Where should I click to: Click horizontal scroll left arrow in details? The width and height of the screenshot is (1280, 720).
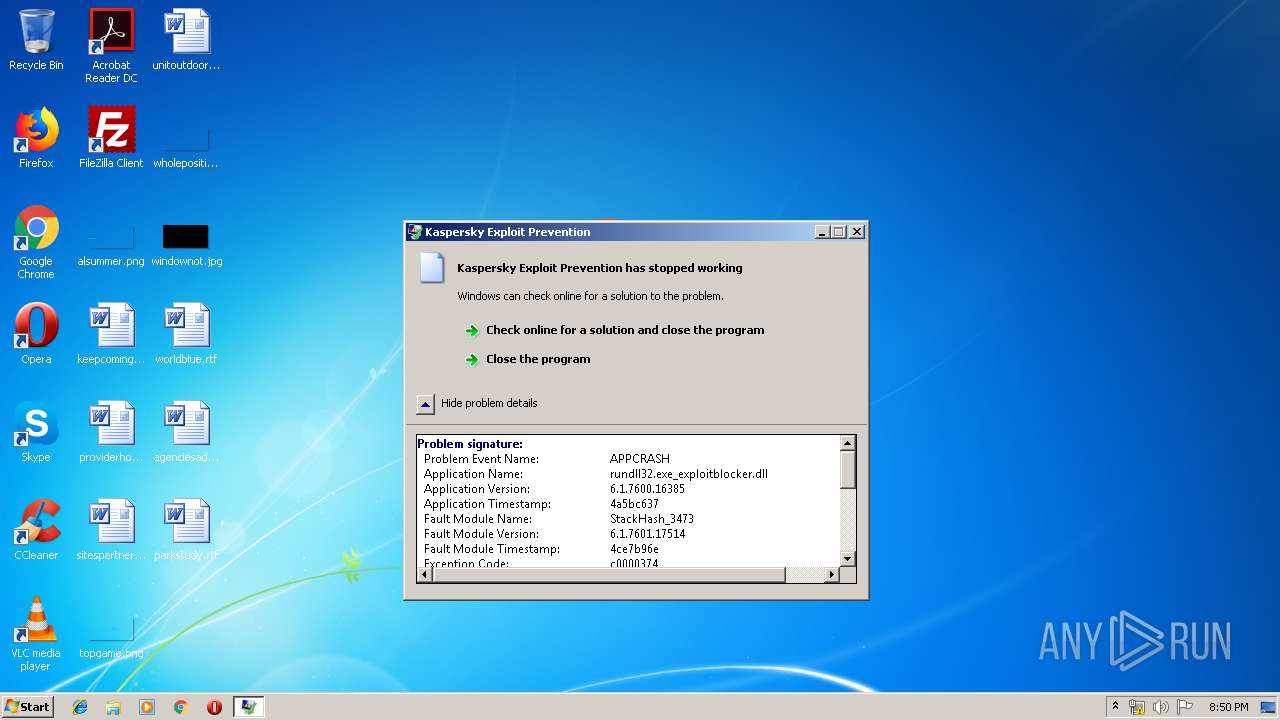pos(424,575)
